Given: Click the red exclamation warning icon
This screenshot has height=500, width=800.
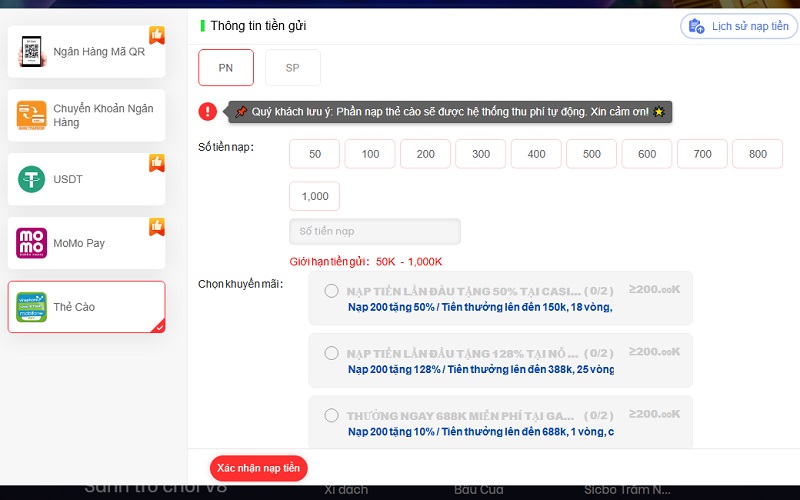Looking at the screenshot, I should pyautogui.click(x=207, y=112).
